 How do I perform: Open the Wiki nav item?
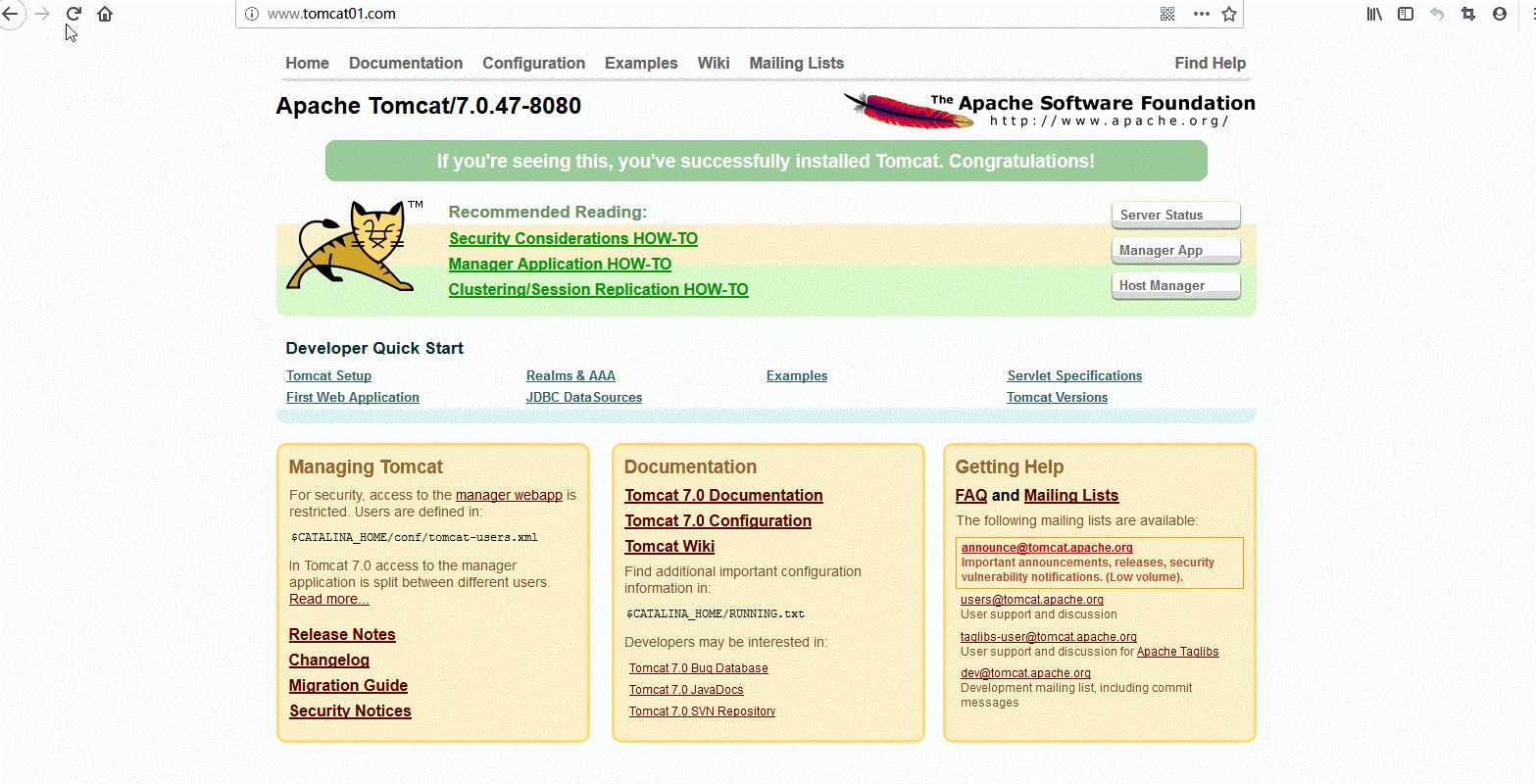tap(714, 63)
